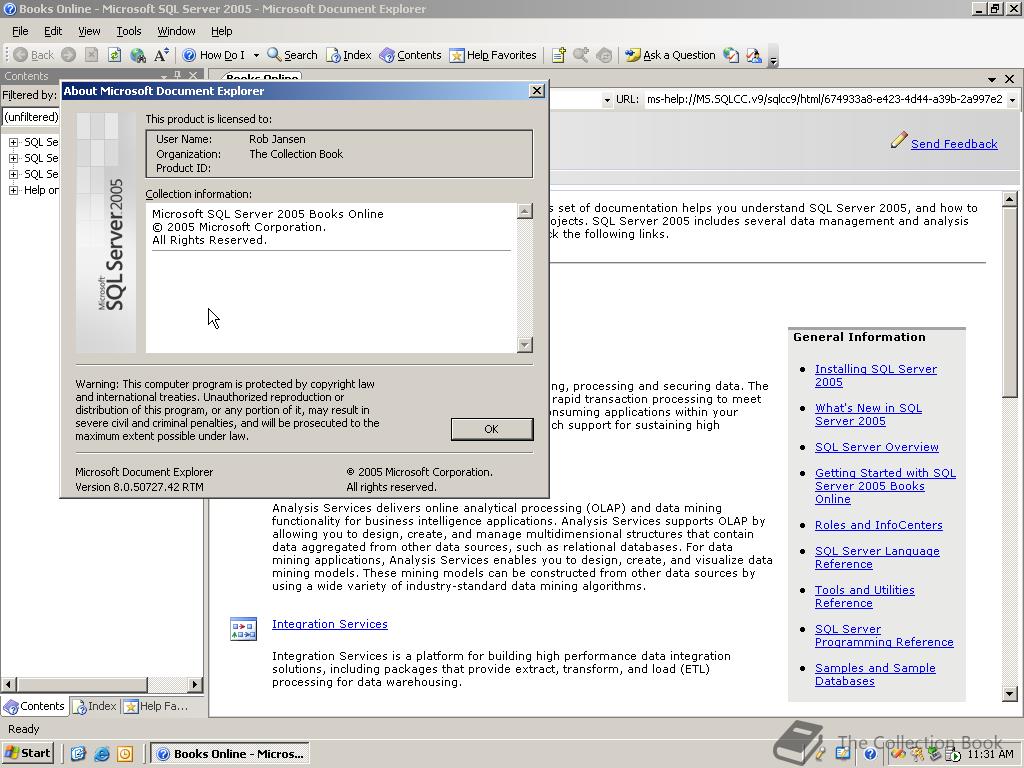Open the Filtered by combo box

(x=30, y=117)
